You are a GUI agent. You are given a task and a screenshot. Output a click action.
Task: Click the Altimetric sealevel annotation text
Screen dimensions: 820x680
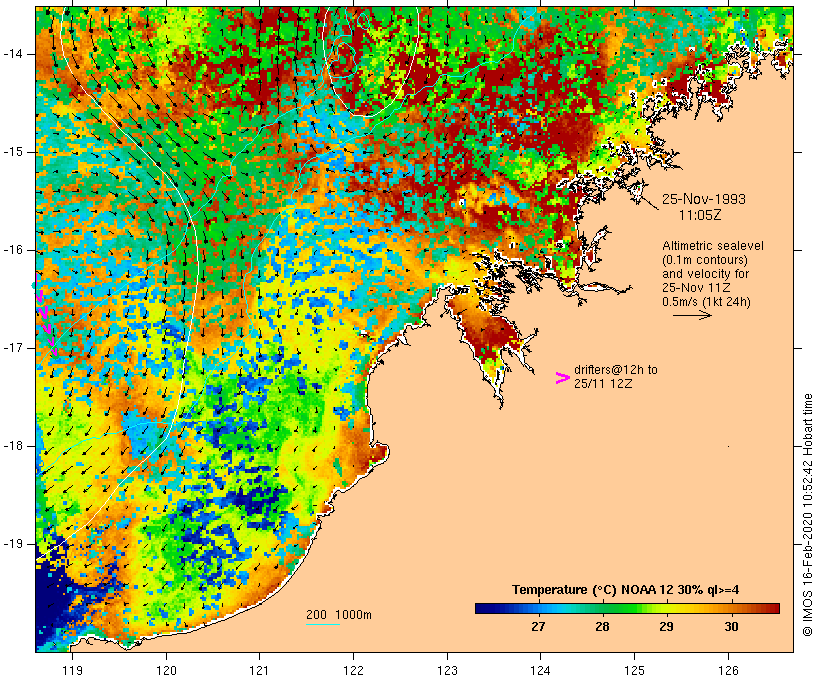click(x=707, y=247)
